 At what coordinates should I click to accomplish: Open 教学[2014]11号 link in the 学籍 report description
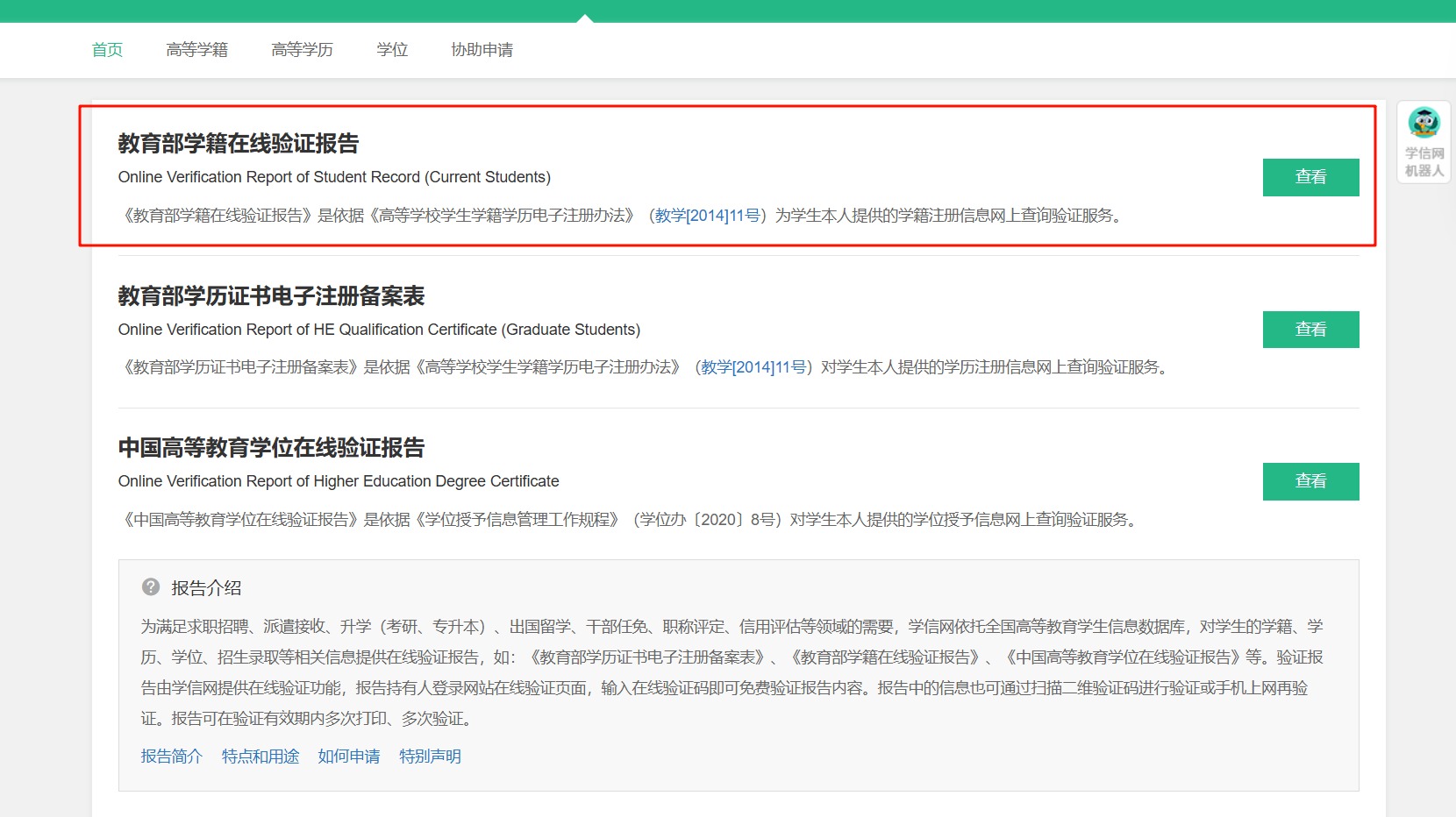(707, 216)
